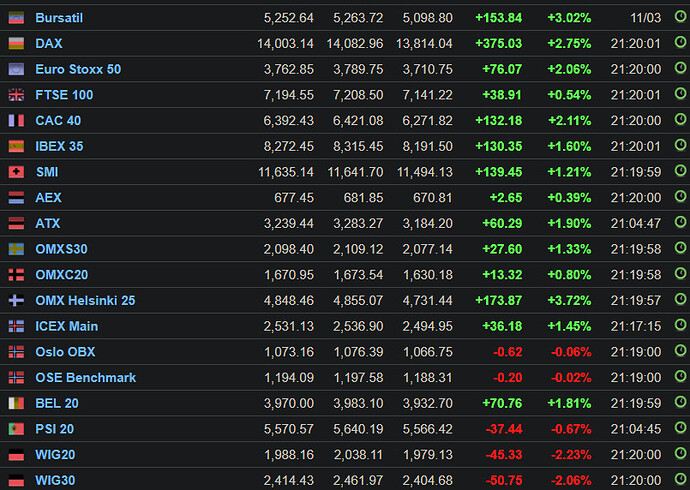Open the OMXC20 index link
Screen dimensions: 690x490
(62, 275)
